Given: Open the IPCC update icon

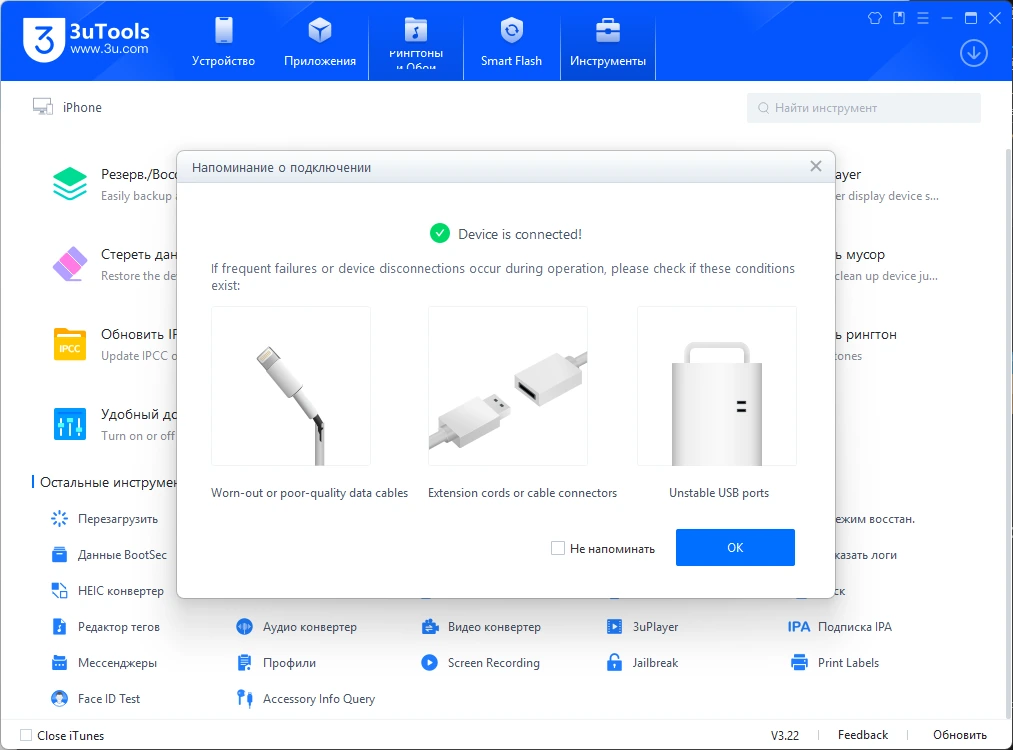Looking at the screenshot, I should [x=70, y=344].
